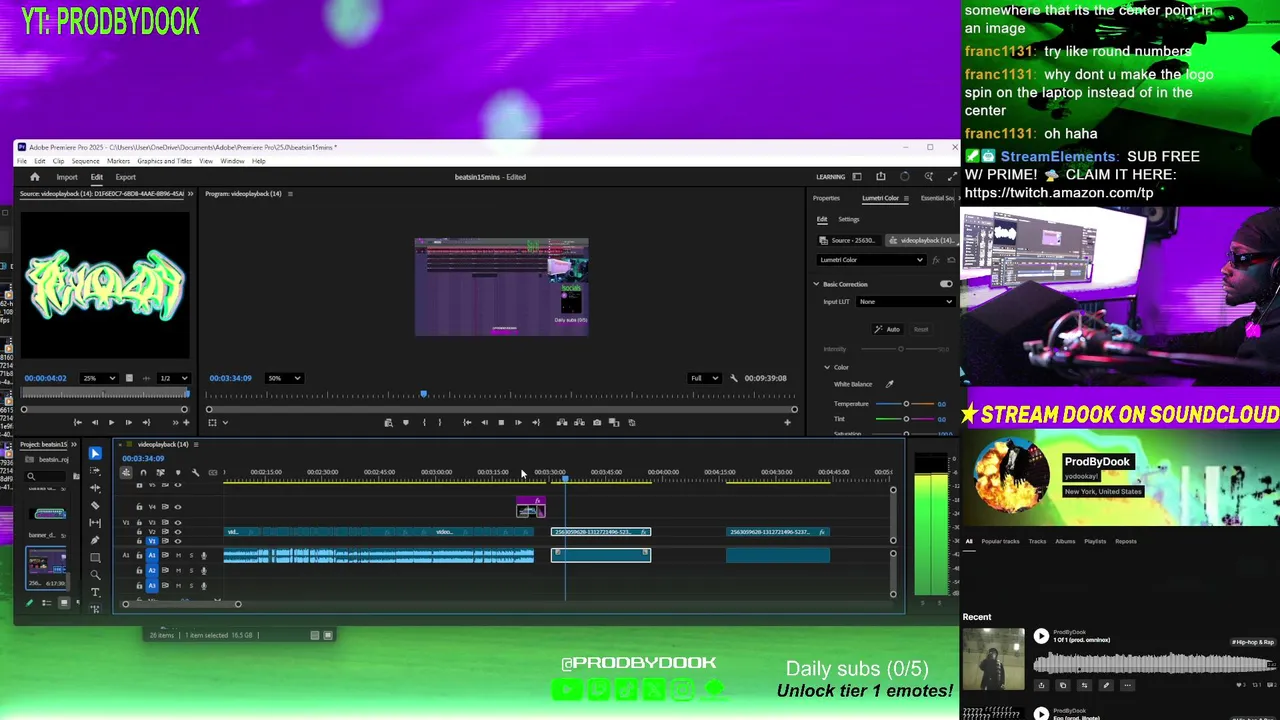Click the Program monitor settings wrench
Image resolution: width=1280 pixels, height=720 pixels.
tap(733, 378)
